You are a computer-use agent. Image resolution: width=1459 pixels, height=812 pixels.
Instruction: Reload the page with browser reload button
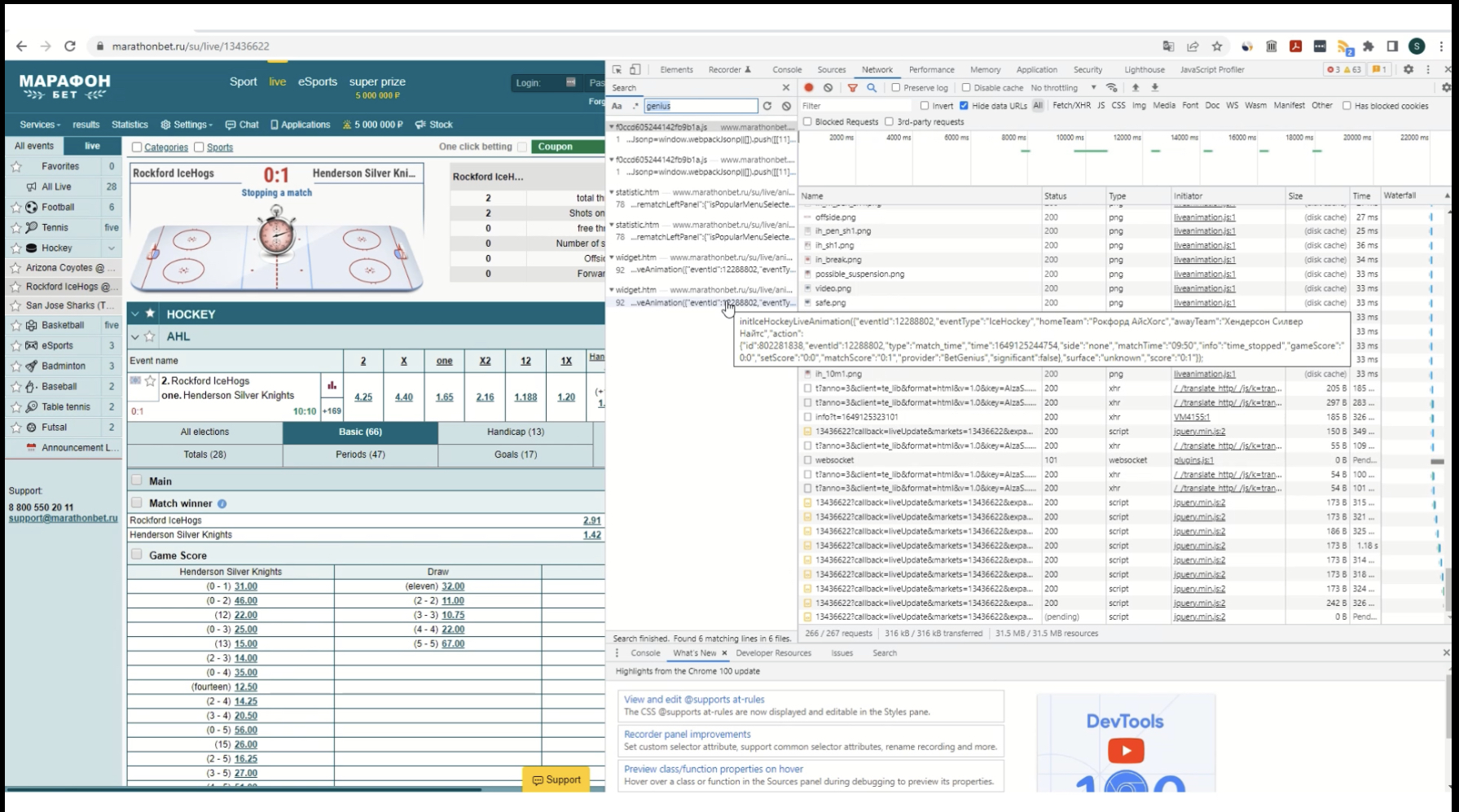coord(70,46)
